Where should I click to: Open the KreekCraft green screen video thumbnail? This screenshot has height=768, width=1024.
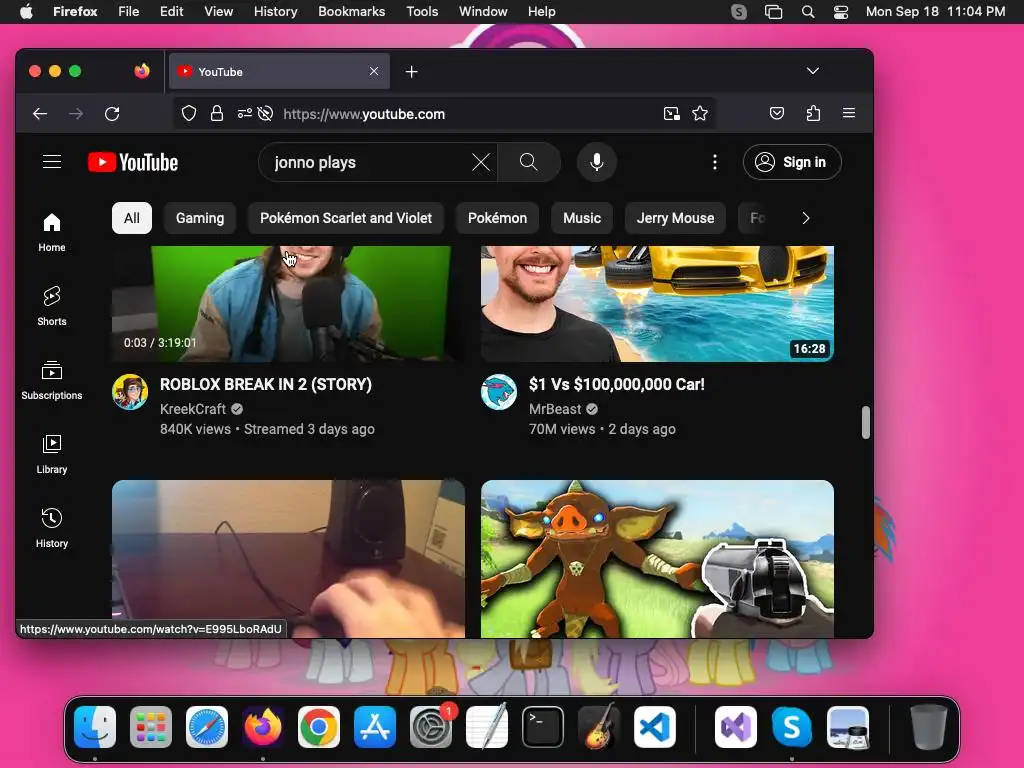[288, 304]
